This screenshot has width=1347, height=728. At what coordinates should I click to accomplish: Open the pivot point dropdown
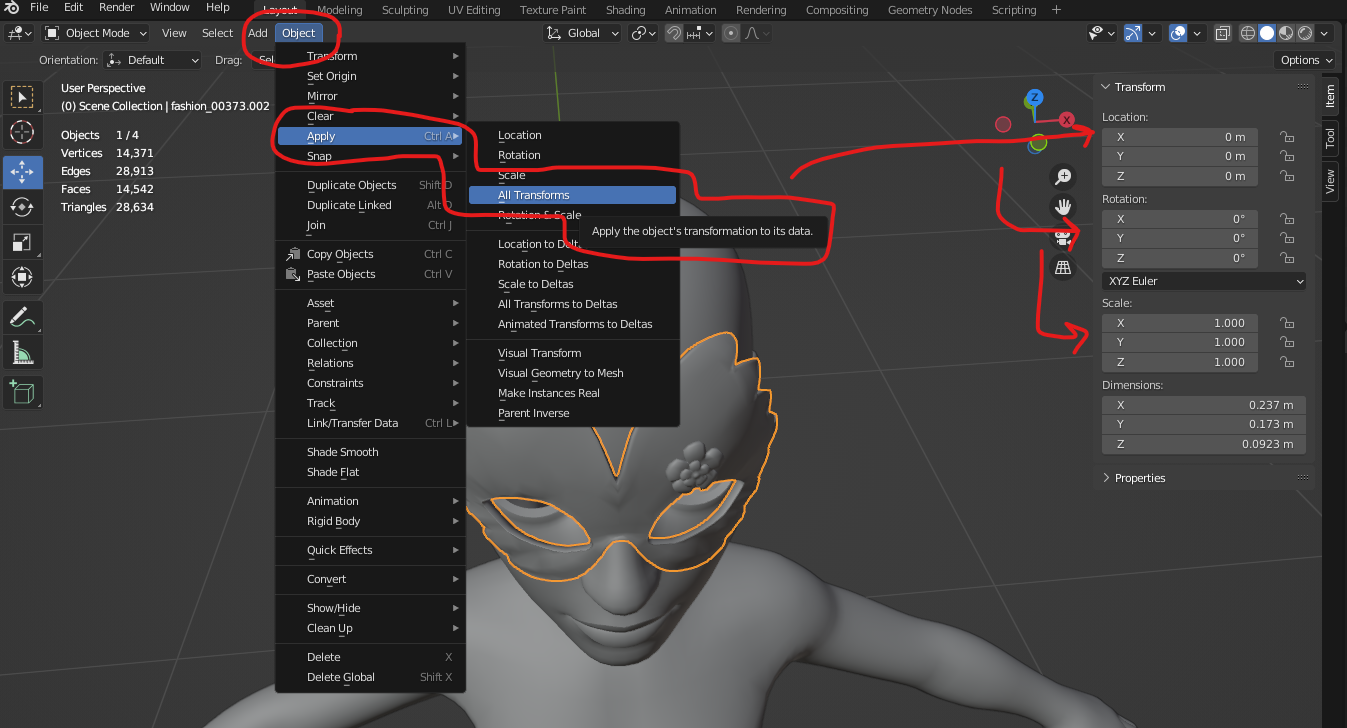click(x=643, y=33)
